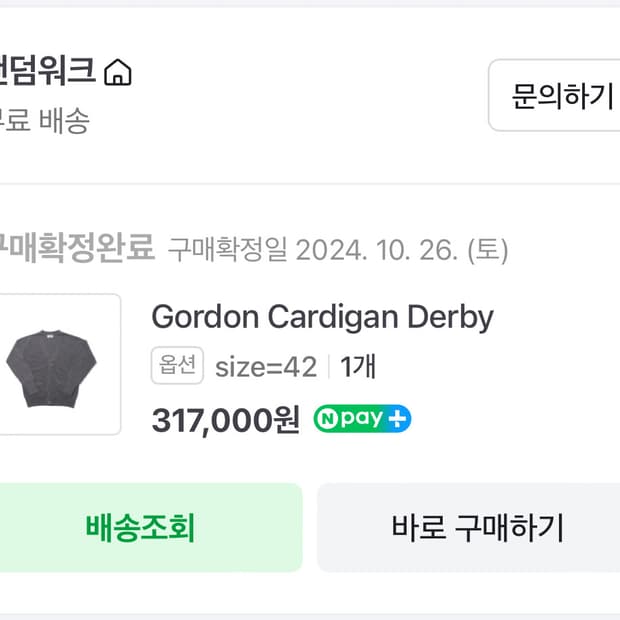
Task: Click the green N circle logo
Action: pos(326,419)
